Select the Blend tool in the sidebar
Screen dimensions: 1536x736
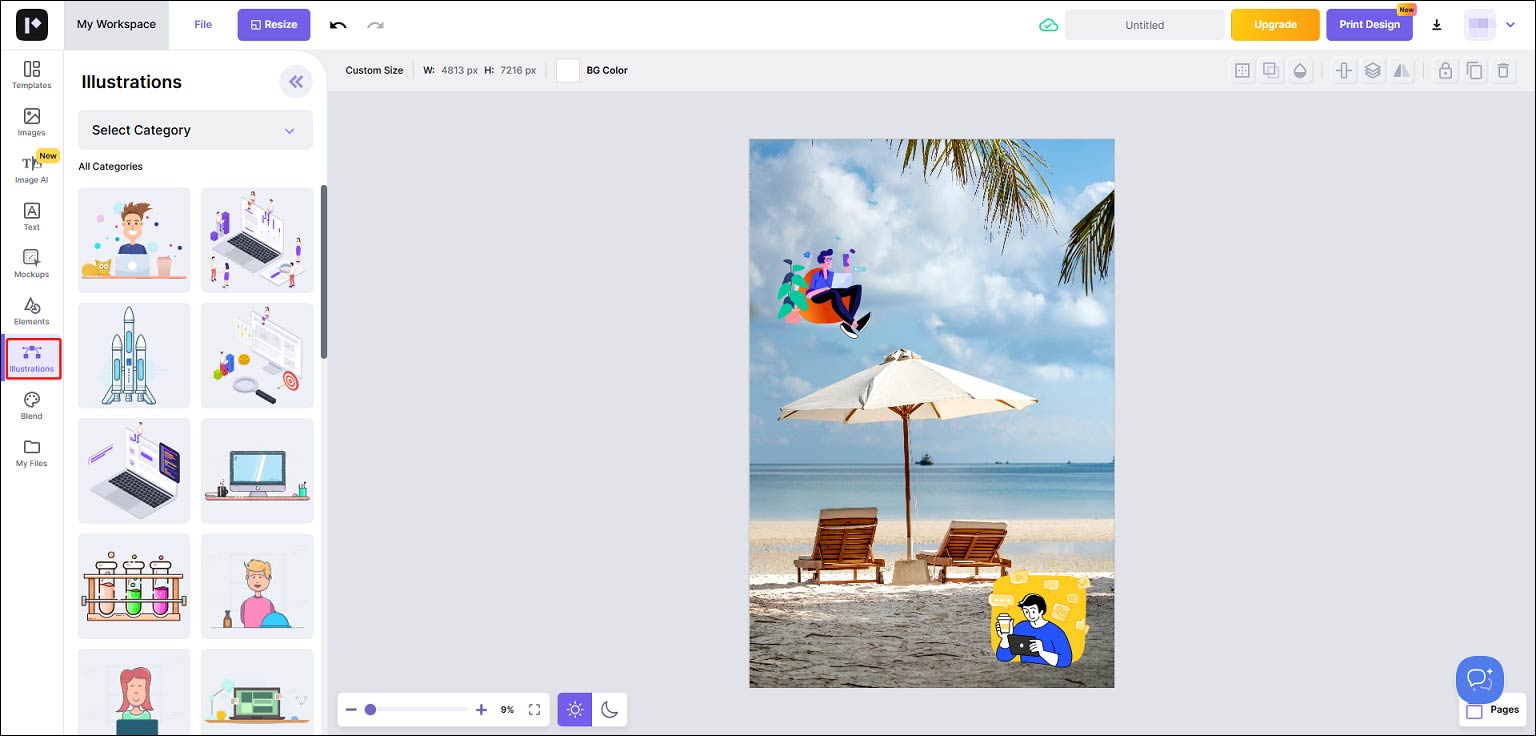click(x=31, y=404)
